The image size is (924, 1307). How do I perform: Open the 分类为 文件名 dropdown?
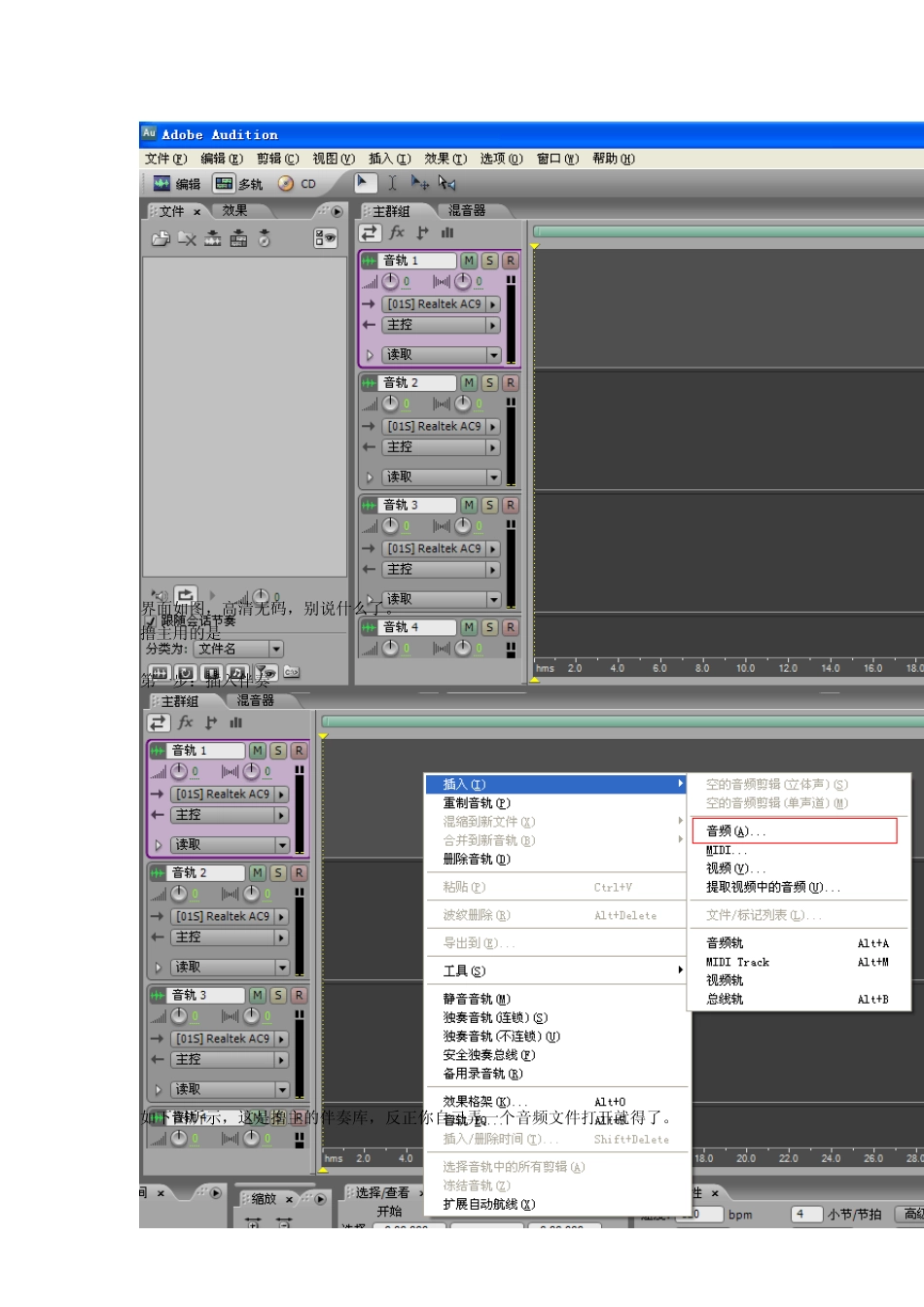click(276, 649)
